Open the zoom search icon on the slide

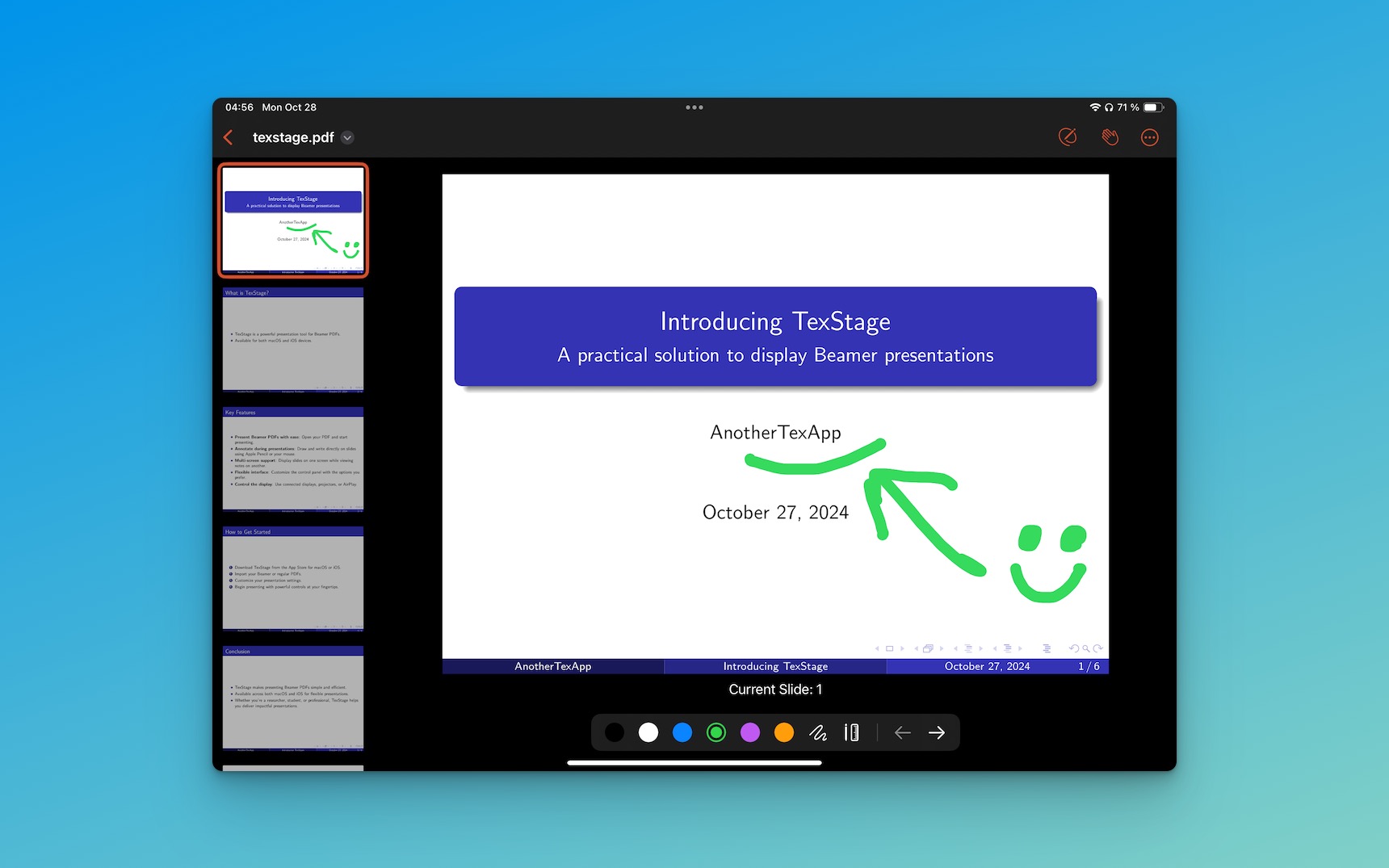click(x=1085, y=648)
